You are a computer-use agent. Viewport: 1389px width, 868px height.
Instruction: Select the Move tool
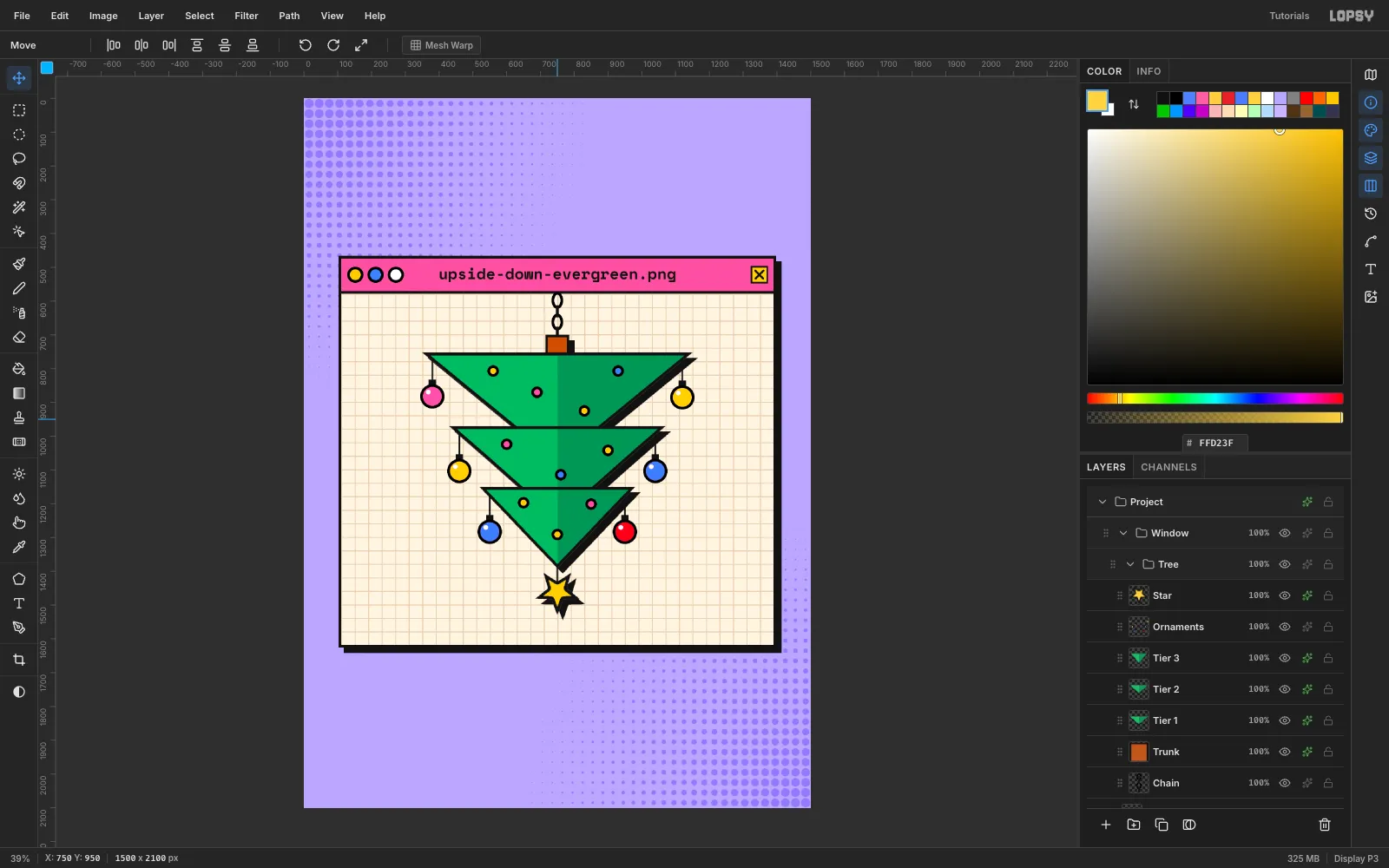click(19, 78)
